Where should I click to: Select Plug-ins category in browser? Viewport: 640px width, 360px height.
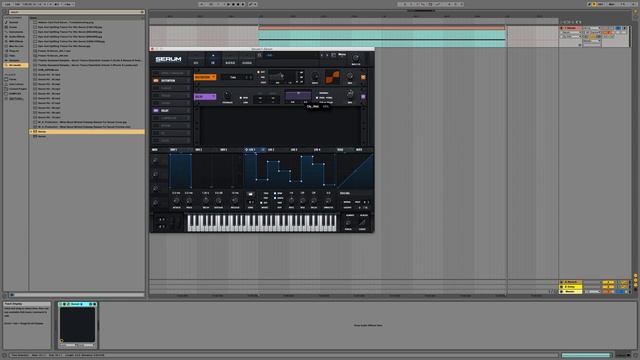tap(13, 51)
